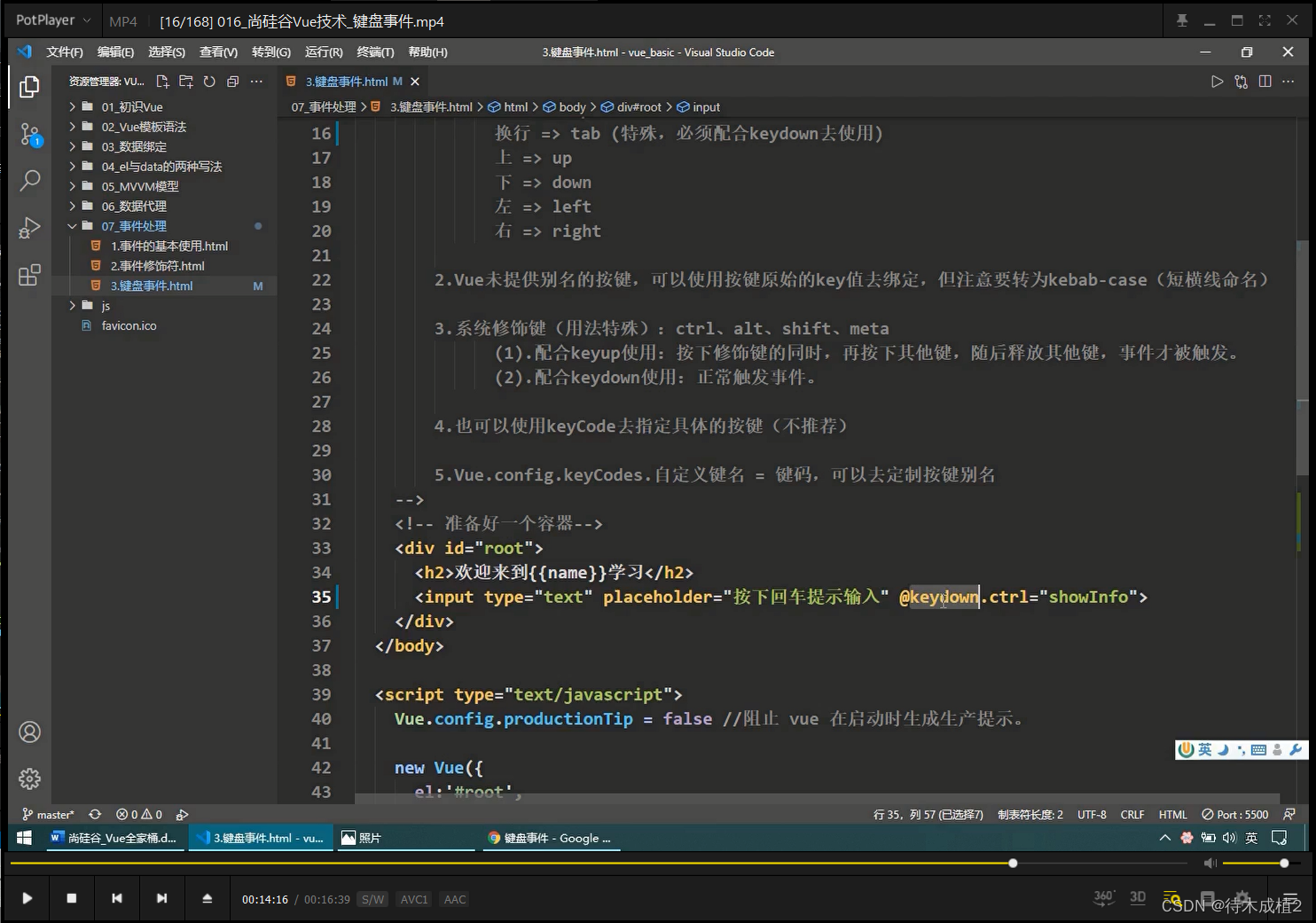Create a new file in explorer
This screenshot has height=923, width=1316.
coord(162,82)
